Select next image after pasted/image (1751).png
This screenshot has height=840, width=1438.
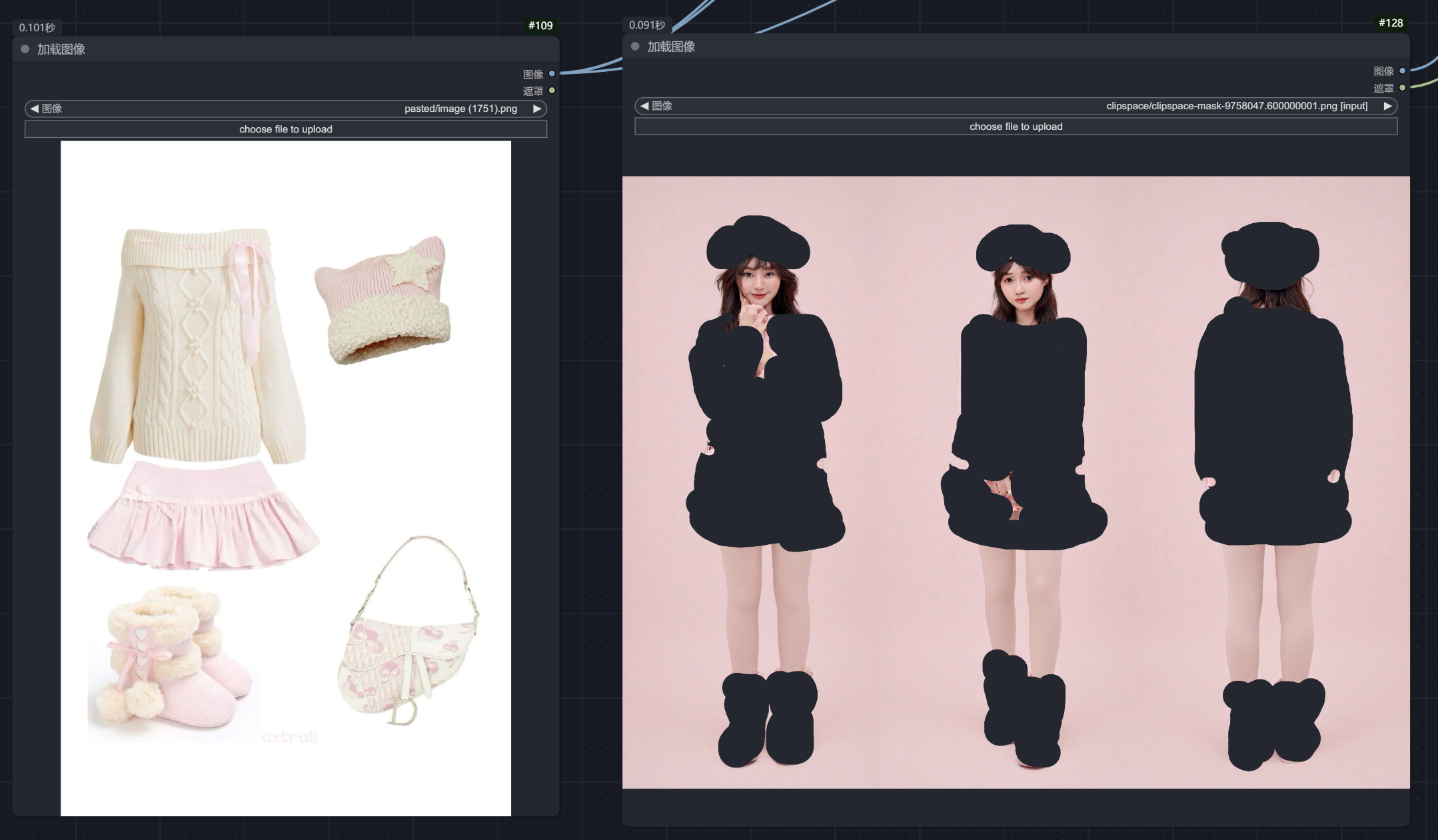point(537,109)
